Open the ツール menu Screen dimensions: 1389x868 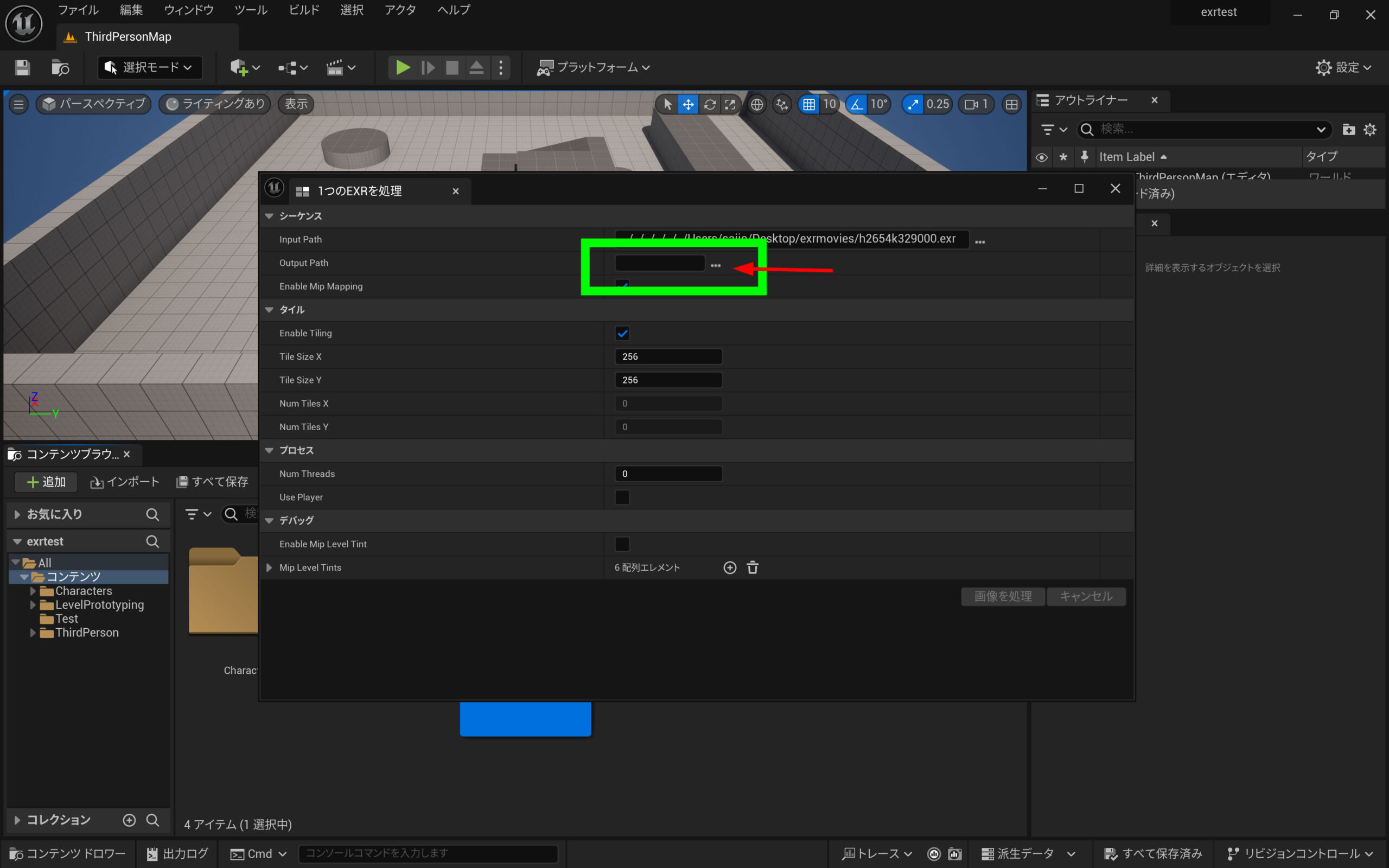pyautogui.click(x=251, y=10)
